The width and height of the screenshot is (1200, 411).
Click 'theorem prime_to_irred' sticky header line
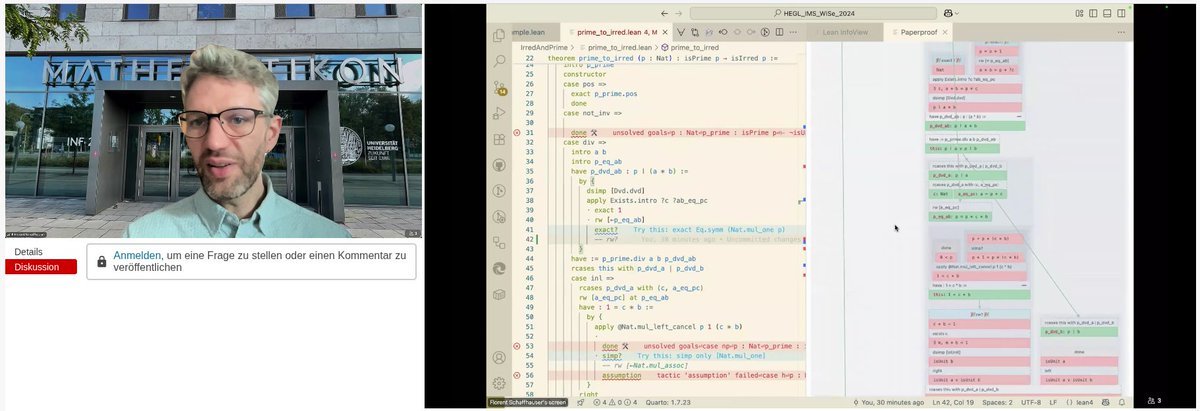point(663,58)
